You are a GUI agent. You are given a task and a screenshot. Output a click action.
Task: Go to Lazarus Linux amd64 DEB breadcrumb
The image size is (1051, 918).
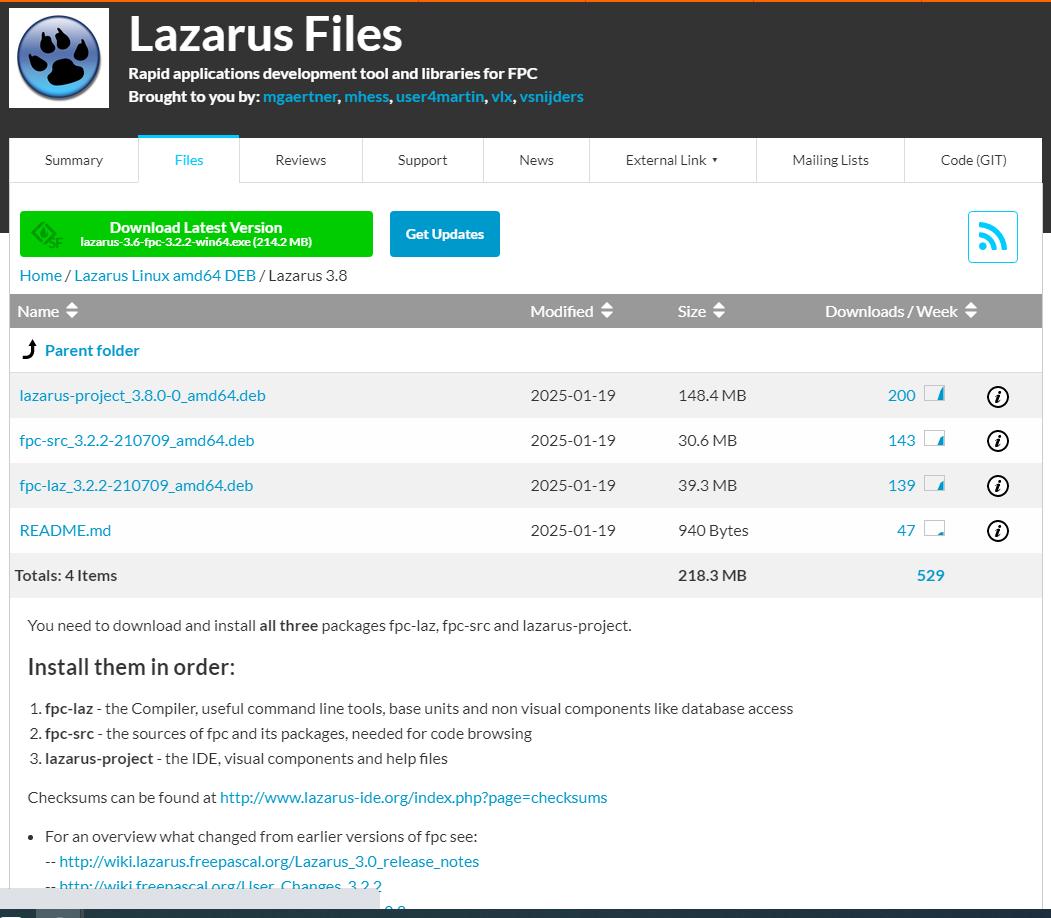pyautogui.click(x=165, y=275)
